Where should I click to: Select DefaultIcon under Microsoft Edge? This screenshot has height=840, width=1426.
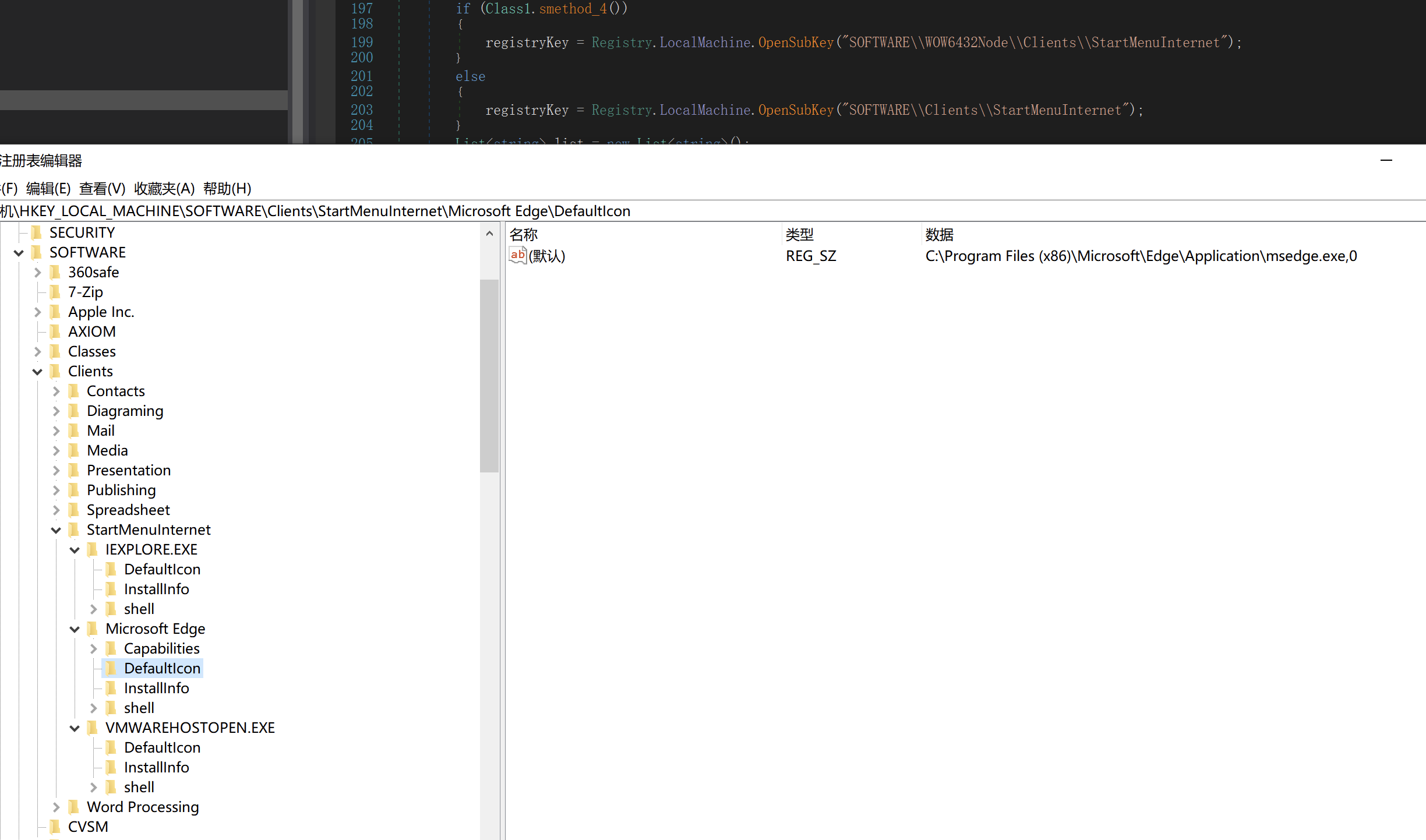coord(162,668)
